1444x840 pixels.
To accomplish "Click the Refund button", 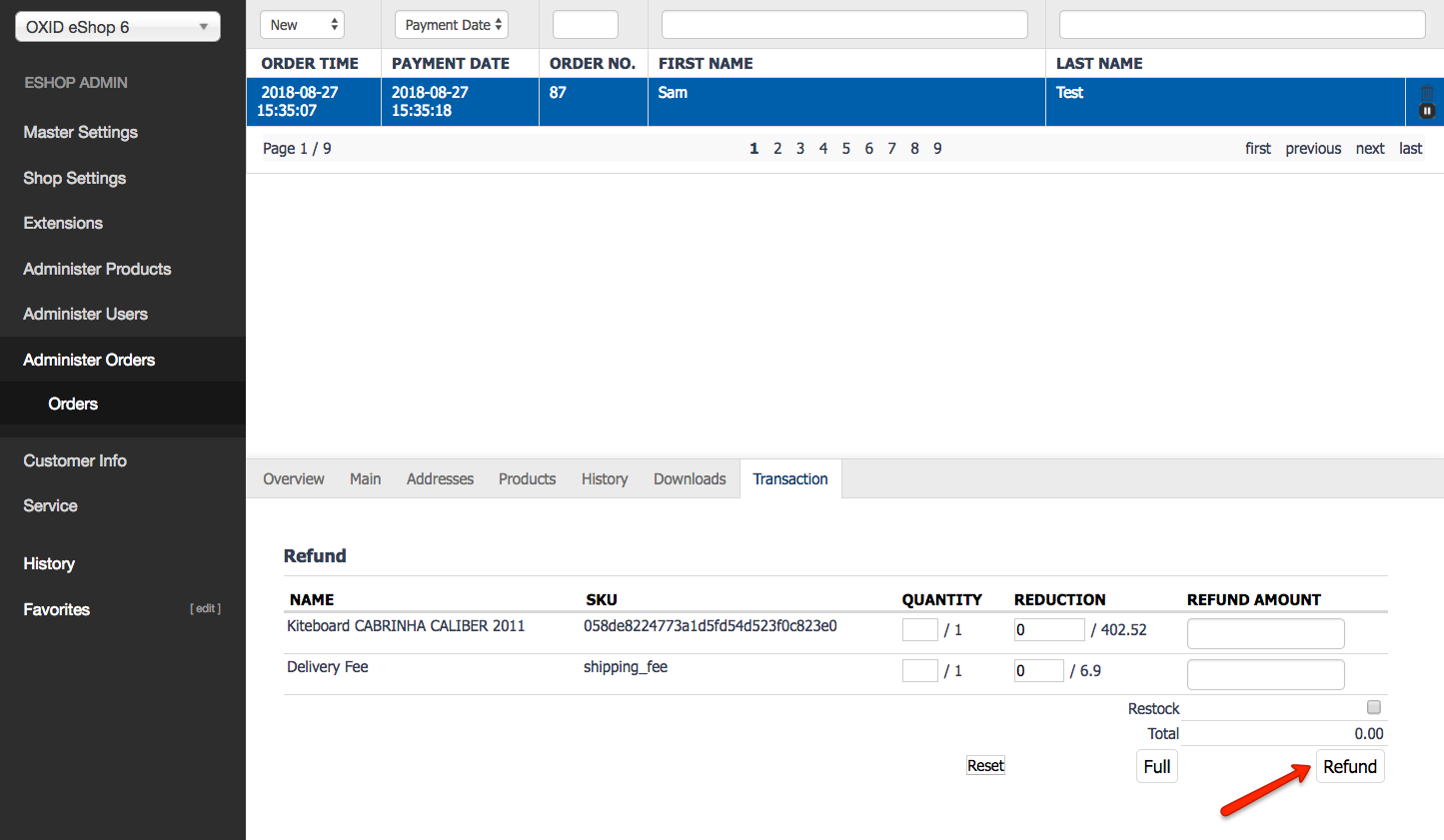I will point(1350,766).
